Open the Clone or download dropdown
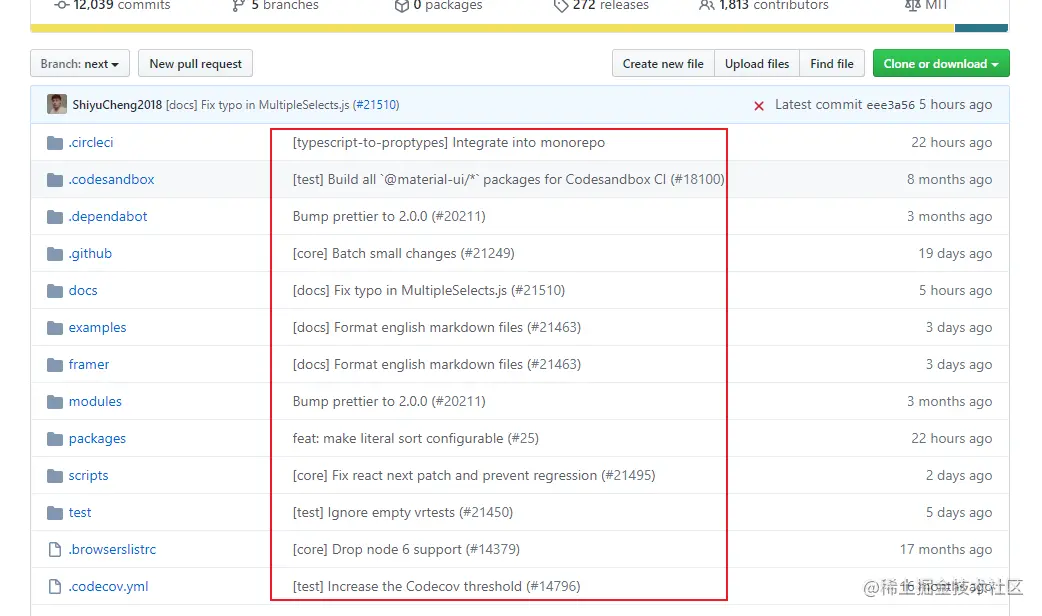Viewport: 1042px width, 616px height. 941,64
